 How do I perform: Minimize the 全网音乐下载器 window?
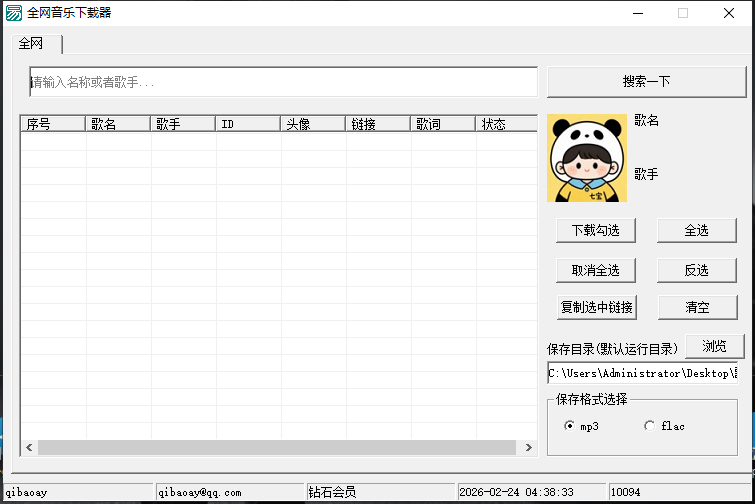pyautogui.click(x=638, y=13)
